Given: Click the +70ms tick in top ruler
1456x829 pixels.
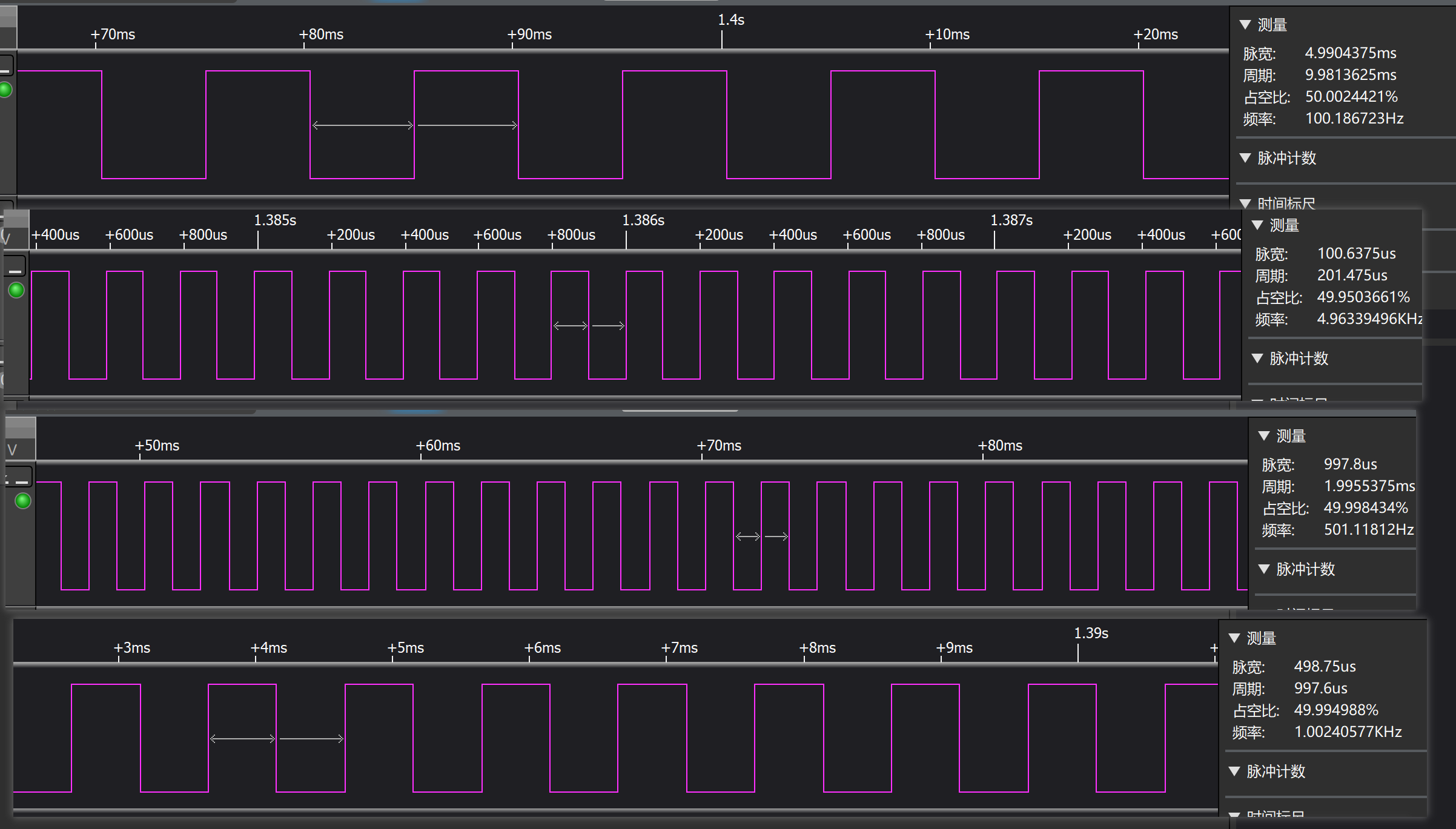Looking at the screenshot, I should click(113, 35).
